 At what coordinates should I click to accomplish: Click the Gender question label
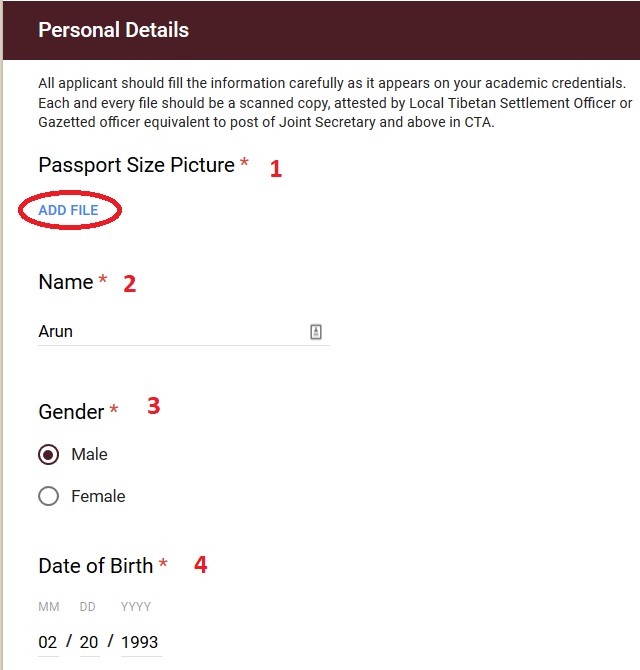[x=71, y=412]
